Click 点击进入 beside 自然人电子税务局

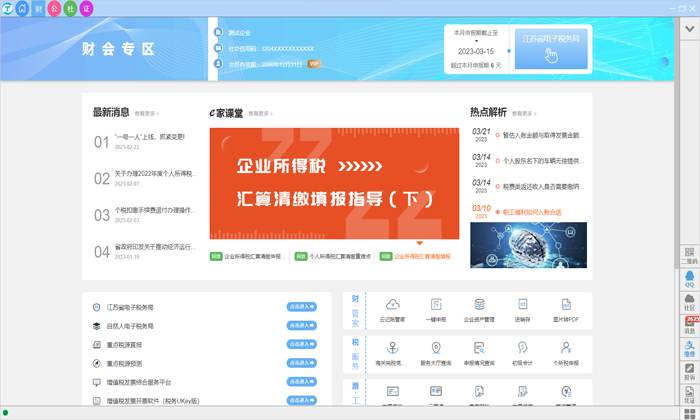[301, 325]
